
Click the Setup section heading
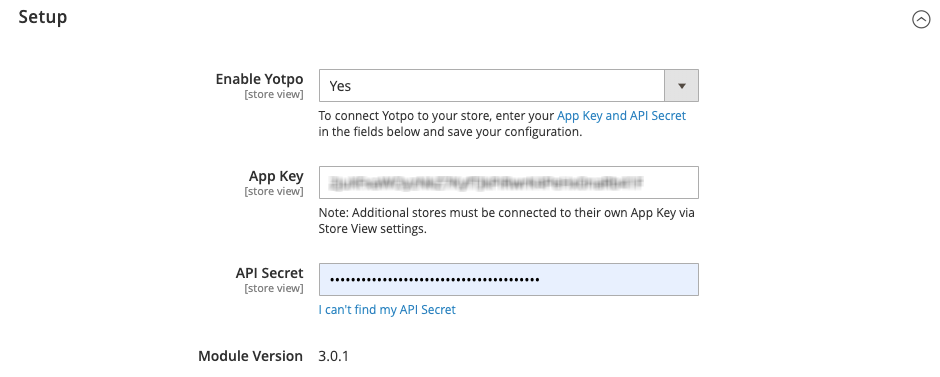pos(43,17)
